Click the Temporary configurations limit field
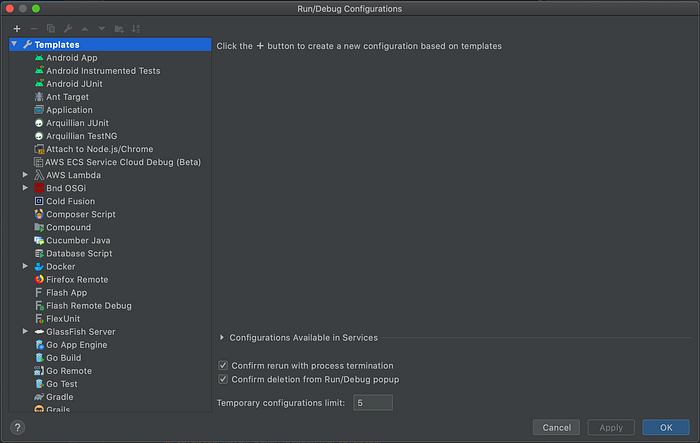The width and height of the screenshot is (700, 443). point(373,403)
